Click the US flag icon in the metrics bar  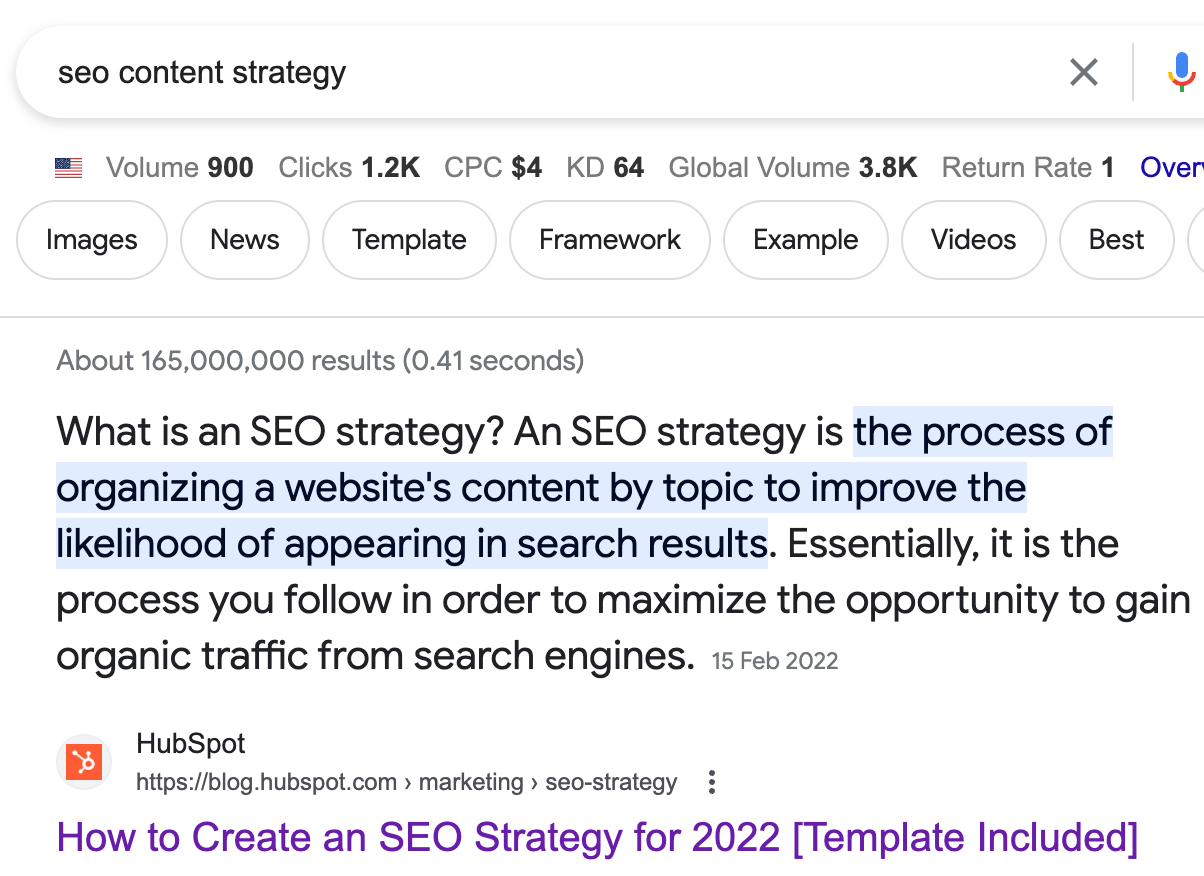pyautogui.click(x=67, y=167)
